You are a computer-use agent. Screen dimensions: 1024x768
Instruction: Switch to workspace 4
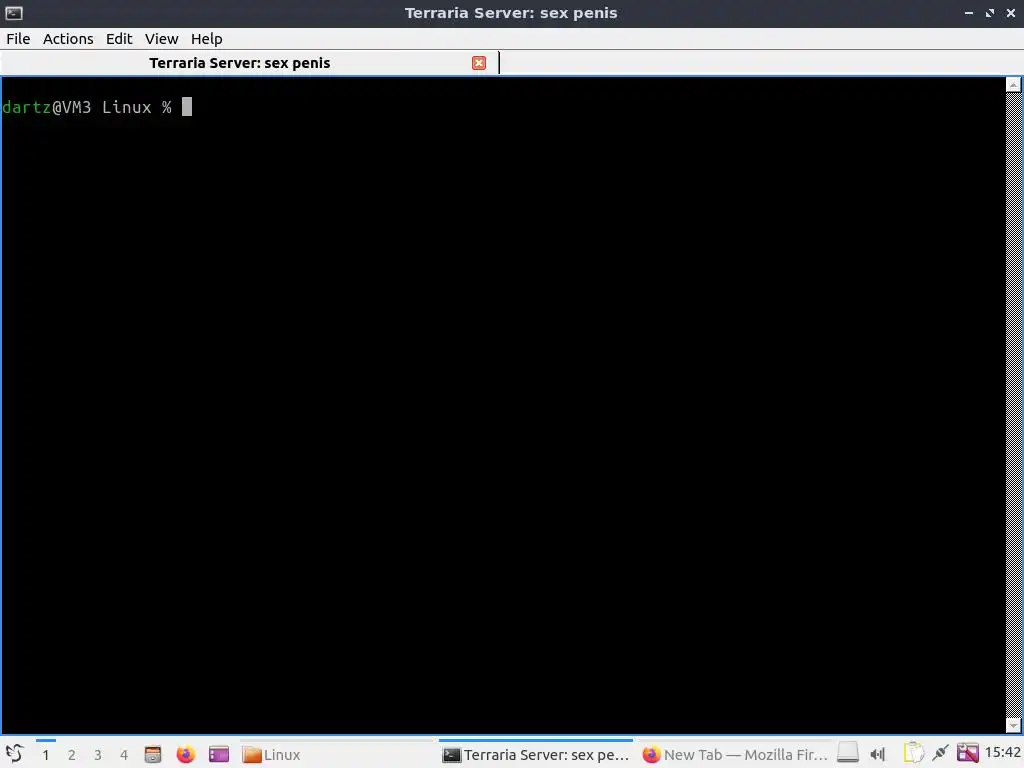124,755
